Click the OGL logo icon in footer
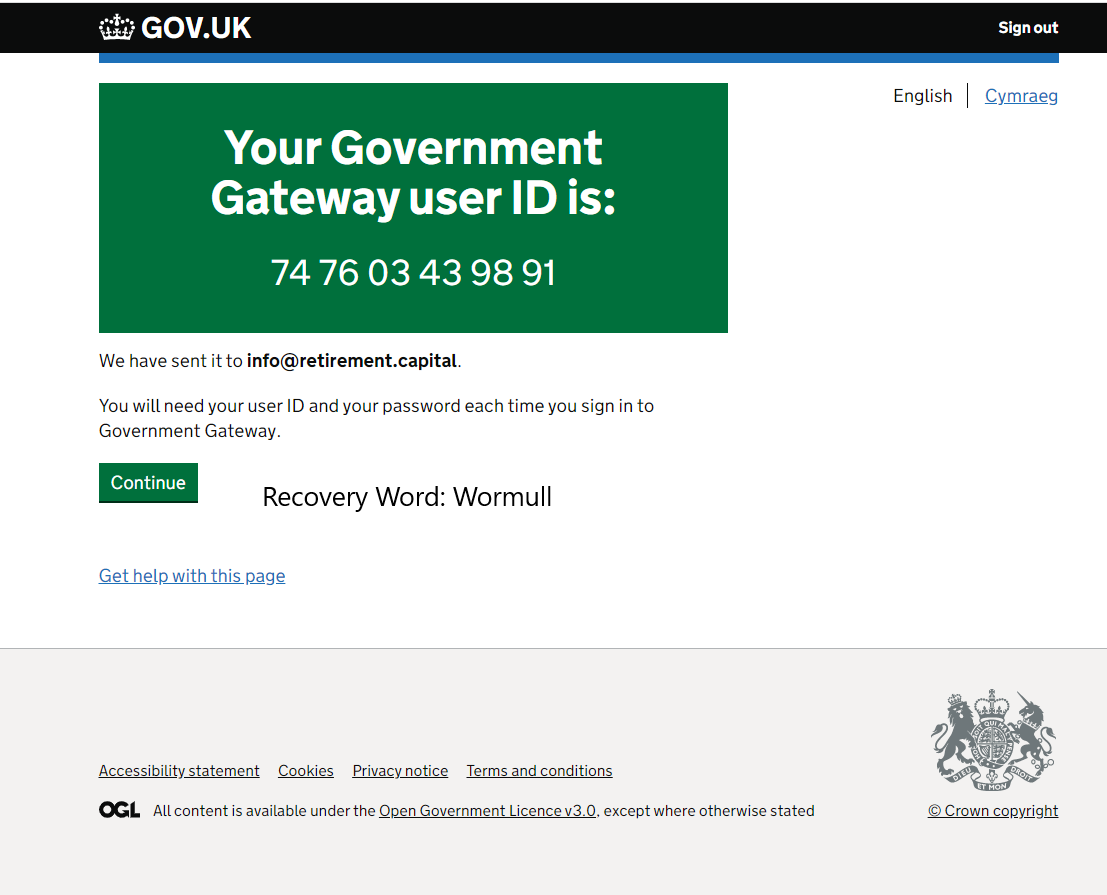 pos(119,810)
